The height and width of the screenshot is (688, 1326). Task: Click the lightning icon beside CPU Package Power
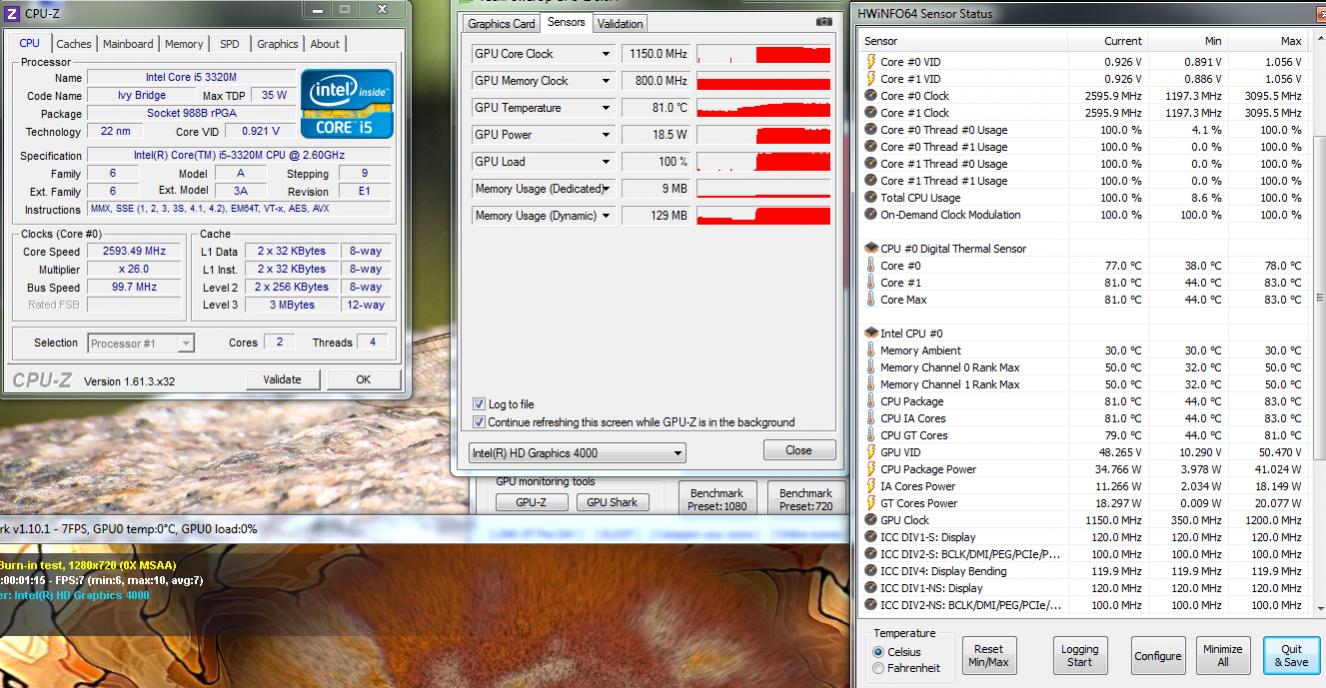[x=871, y=470]
